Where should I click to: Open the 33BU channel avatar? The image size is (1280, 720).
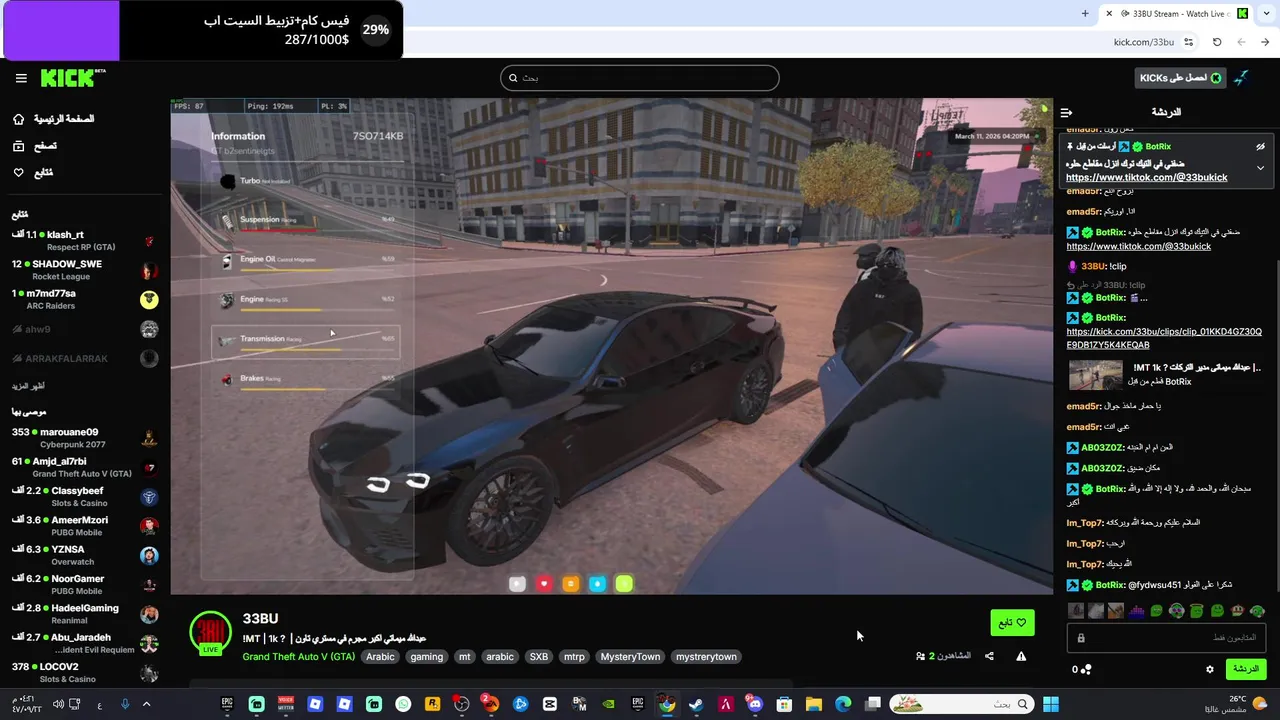coord(211,633)
